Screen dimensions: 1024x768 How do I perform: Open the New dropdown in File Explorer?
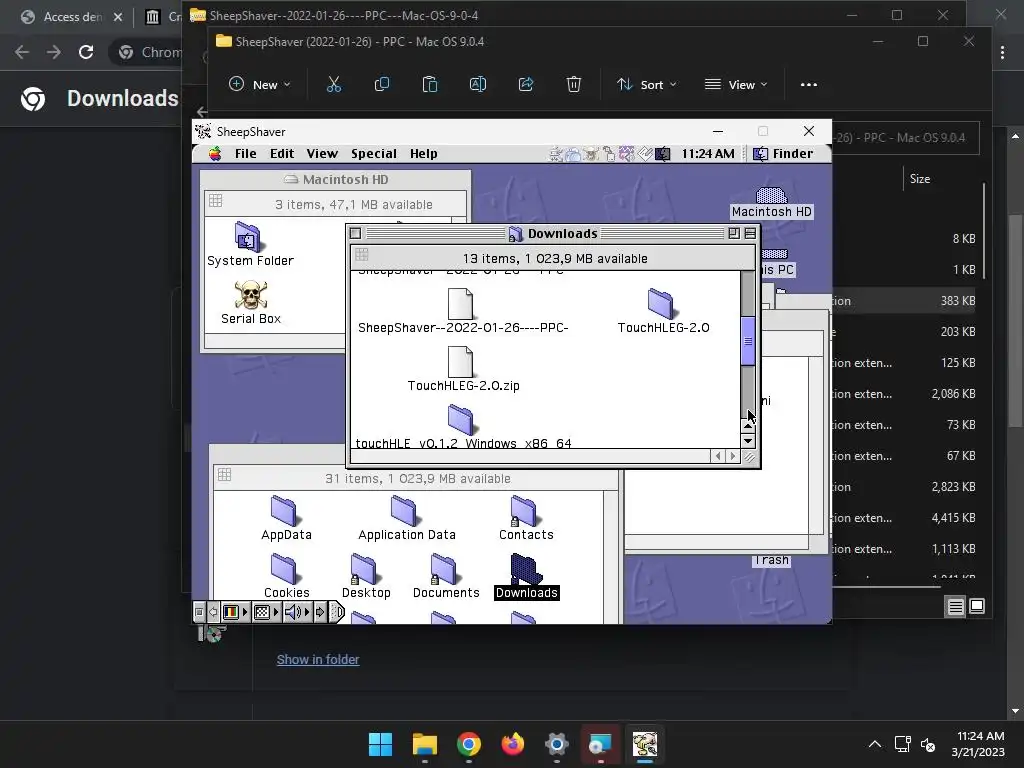coord(259,84)
